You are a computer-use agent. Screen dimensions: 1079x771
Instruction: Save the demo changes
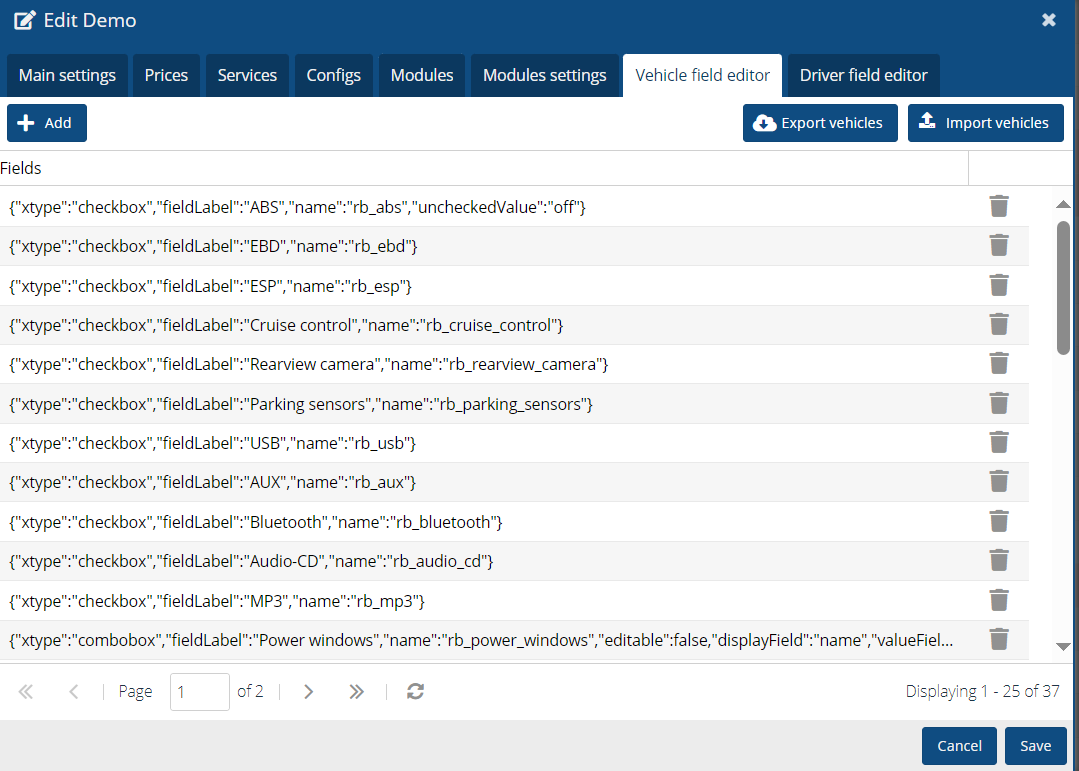(x=1035, y=746)
